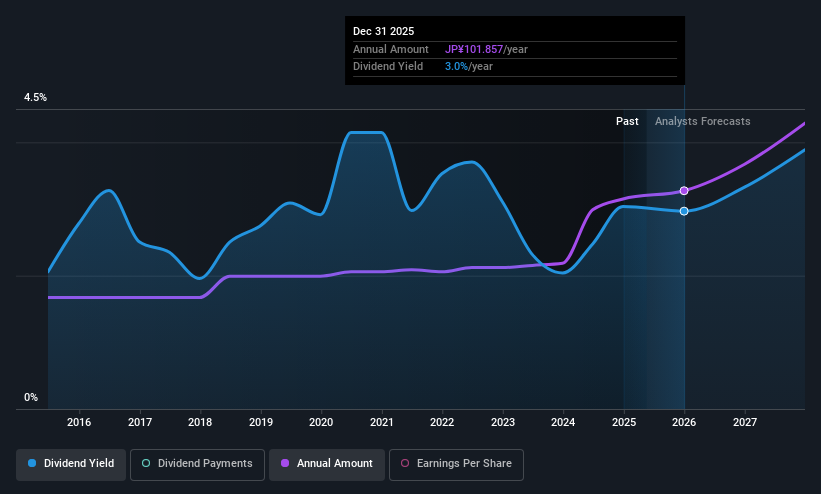This screenshot has width=821, height=494.
Task: Click the teal Dividend Payments circle icon
Action: coord(146,464)
